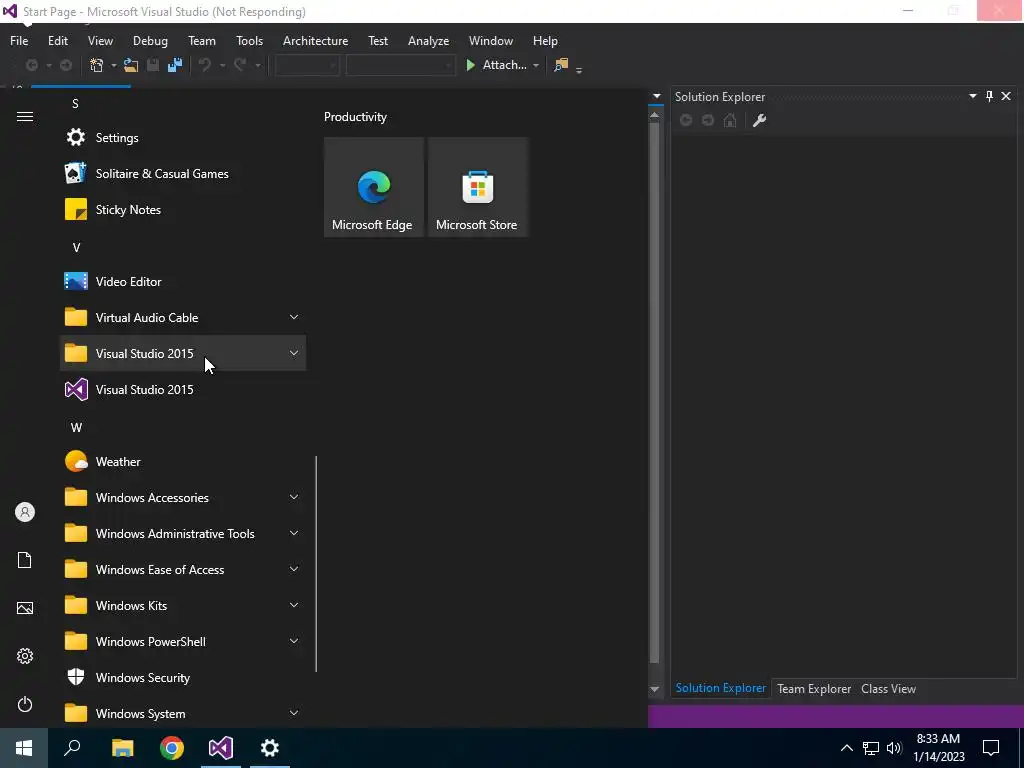
Task: Click the Start Page scrollbar up arrow
Action: pyautogui.click(x=654, y=115)
